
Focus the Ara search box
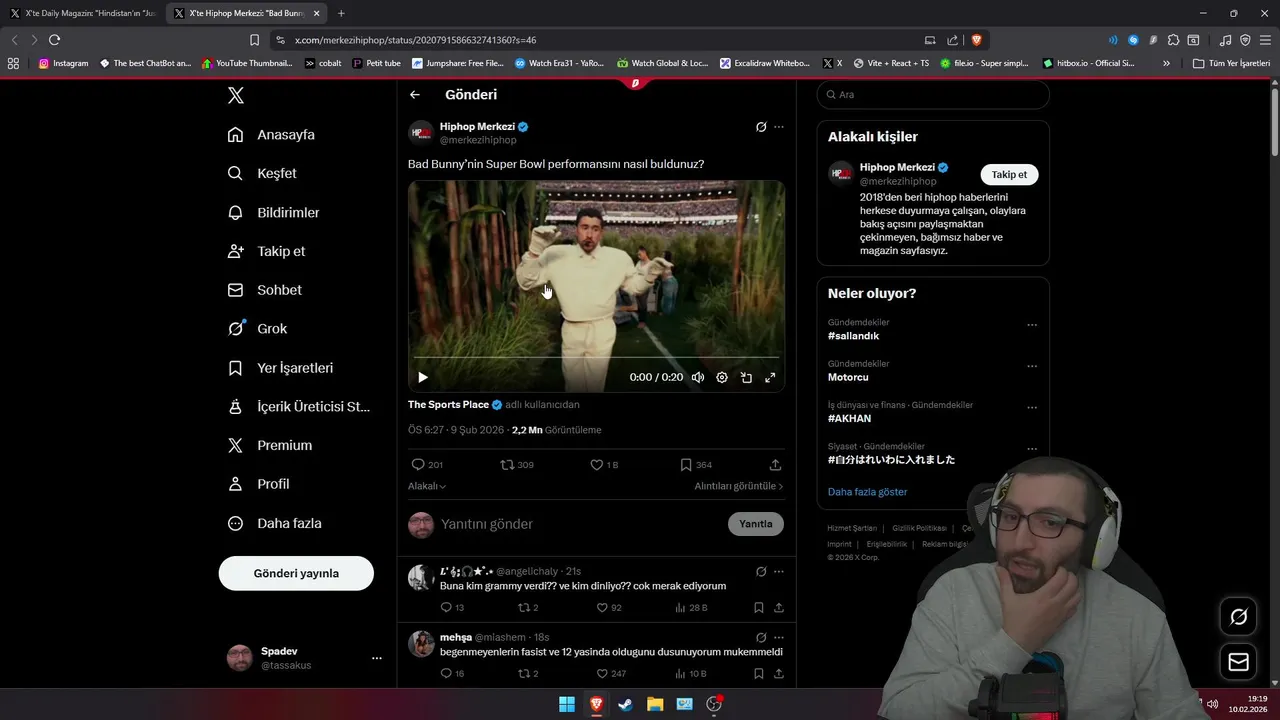[933, 95]
